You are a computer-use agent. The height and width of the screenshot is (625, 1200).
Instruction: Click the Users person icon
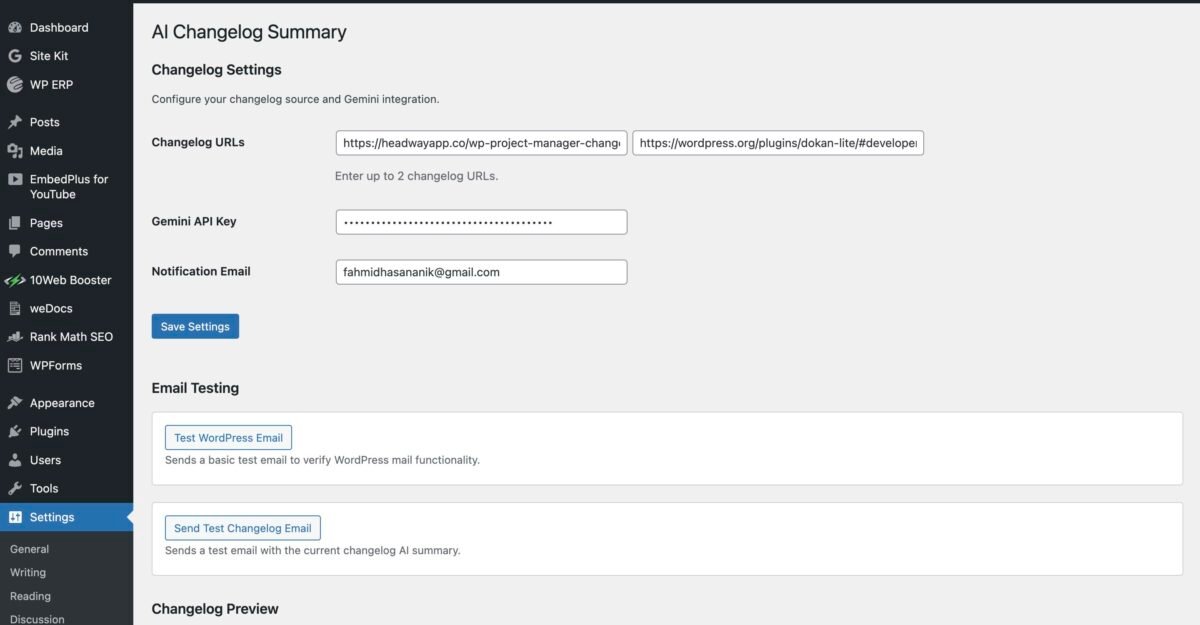click(15, 460)
